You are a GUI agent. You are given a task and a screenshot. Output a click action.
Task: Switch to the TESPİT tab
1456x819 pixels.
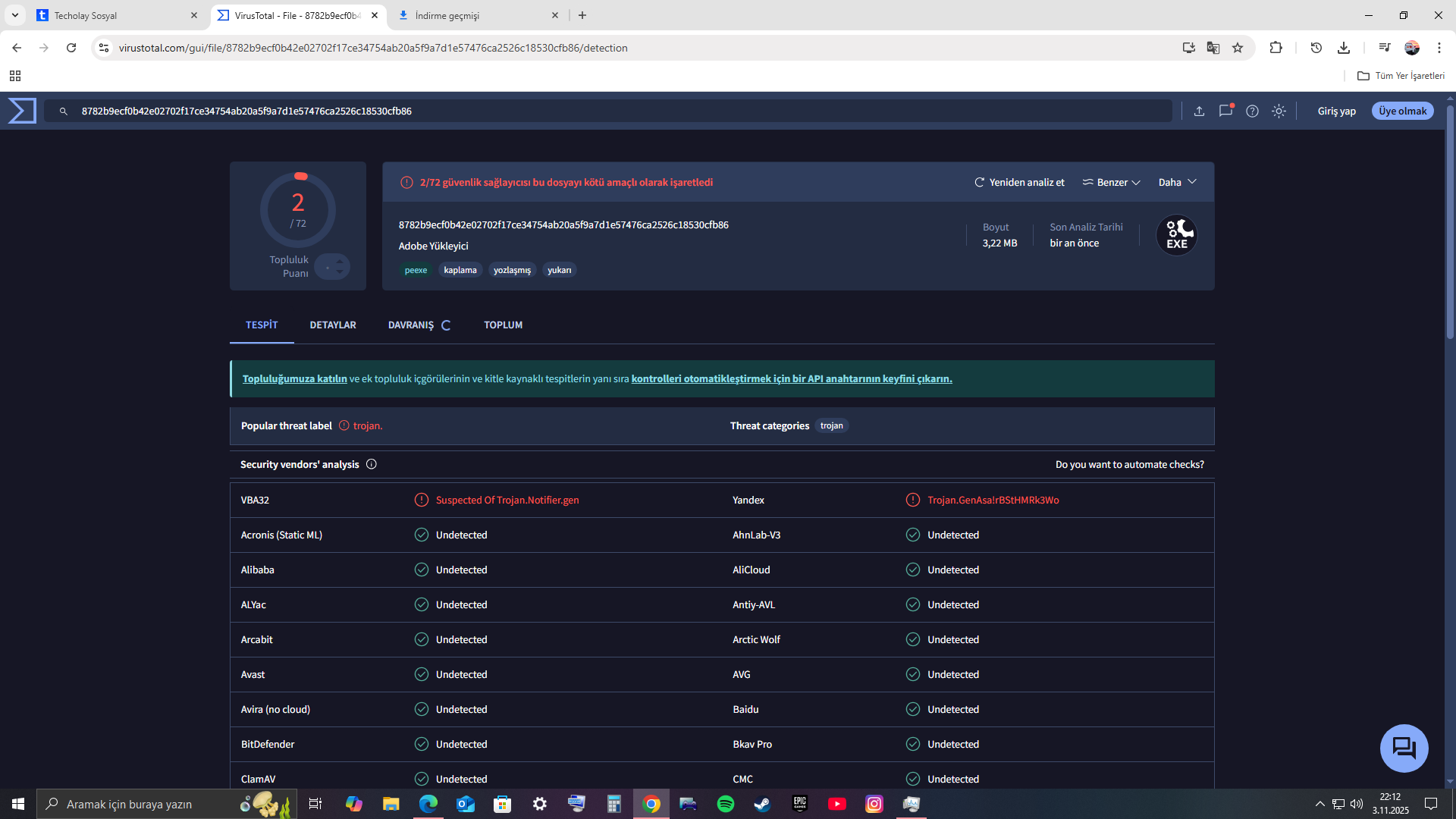262,325
